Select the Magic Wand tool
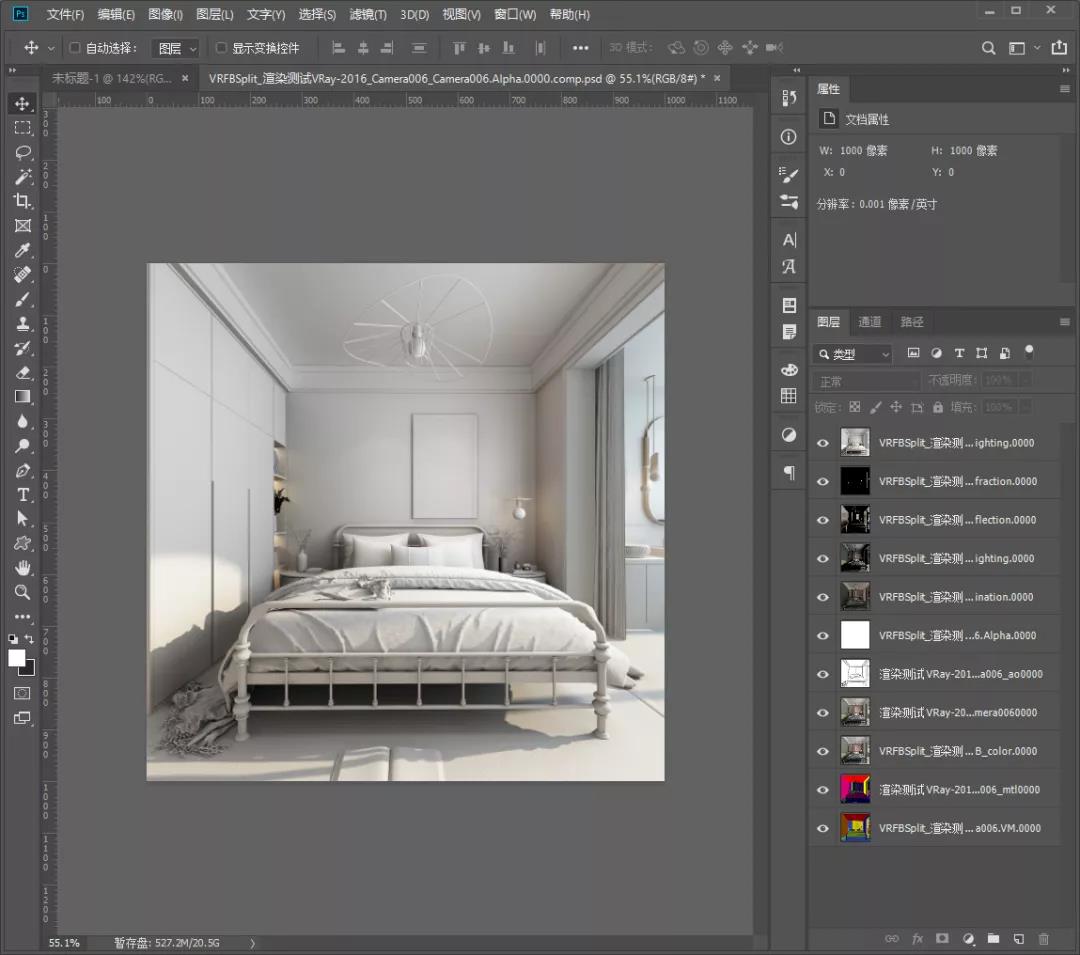The height and width of the screenshot is (955, 1080). pos(22,177)
